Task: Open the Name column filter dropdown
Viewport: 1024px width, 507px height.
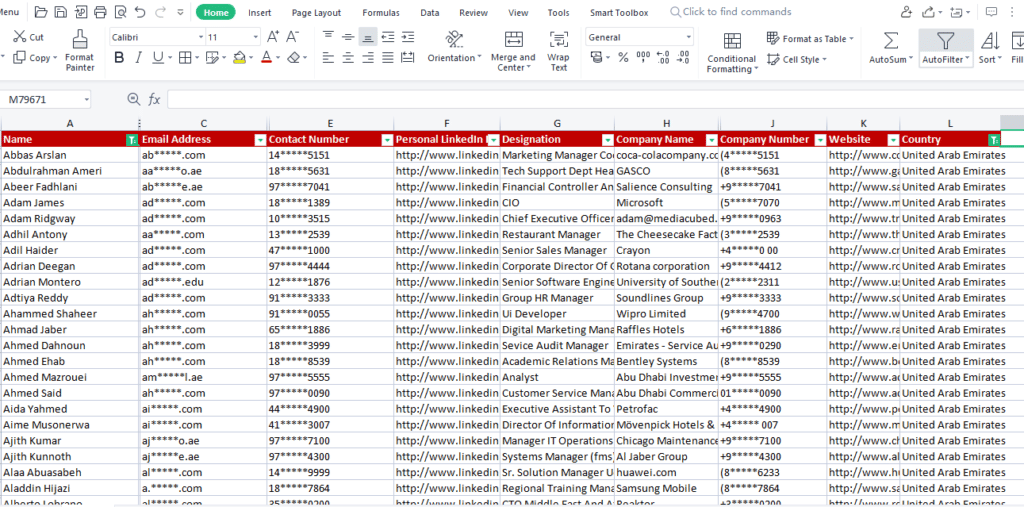Action: (132, 139)
